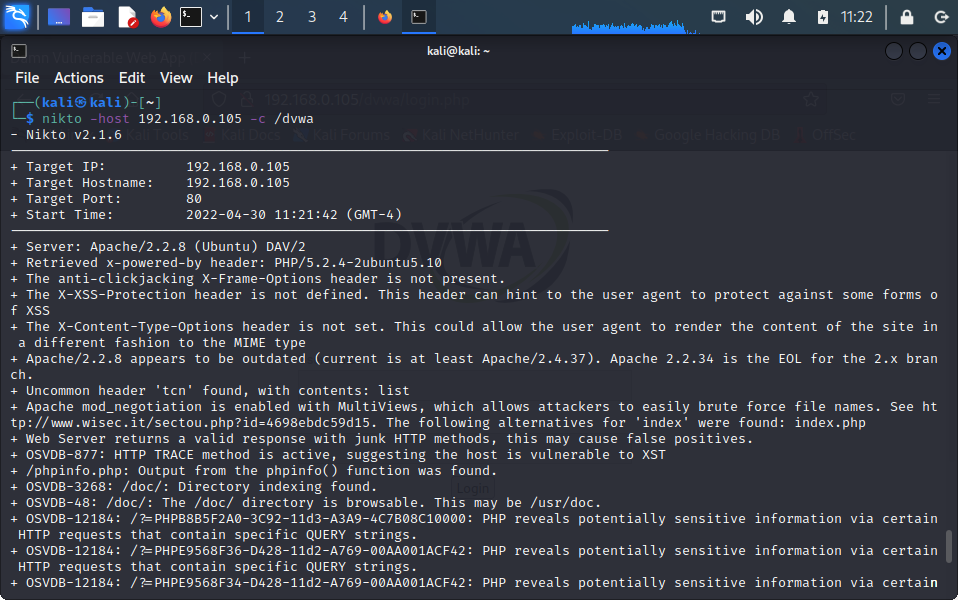Expand the terminal launcher dropdown arrow
The width and height of the screenshot is (958, 600).
(214, 17)
